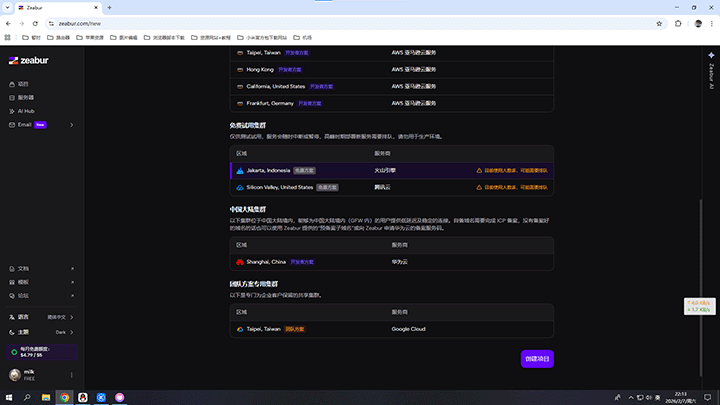Click the 论坛 (Forum) sidebar icon
The width and height of the screenshot is (720, 405).
[12, 295]
